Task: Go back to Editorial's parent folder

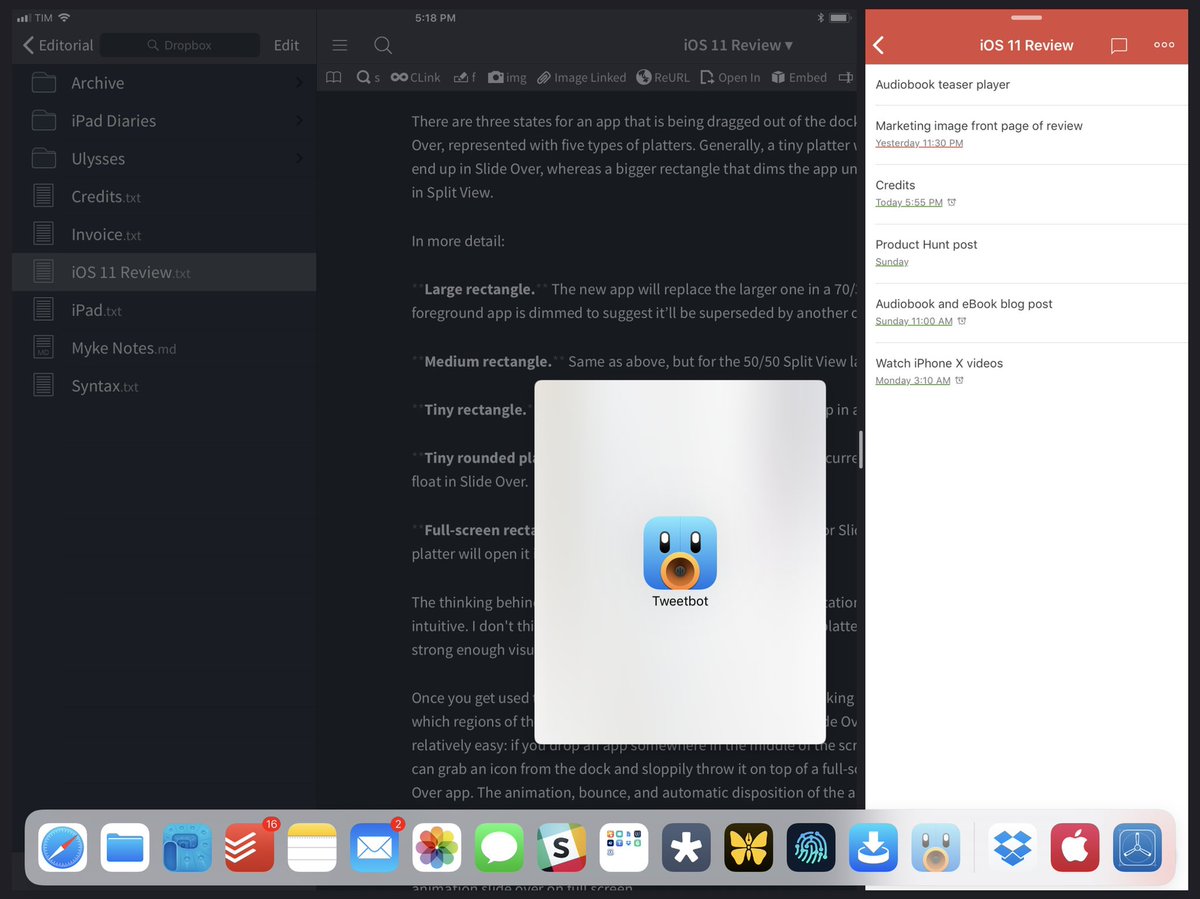Action: coord(58,45)
